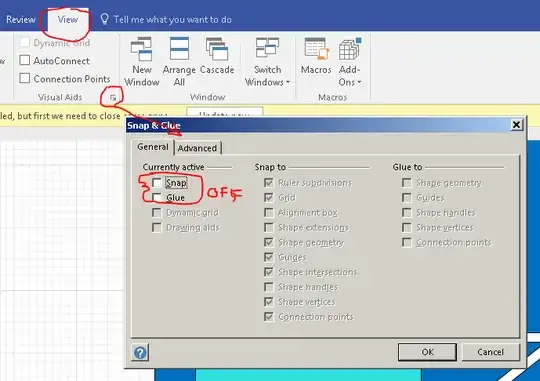Click the Snap & Glue help icon

click(140, 352)
